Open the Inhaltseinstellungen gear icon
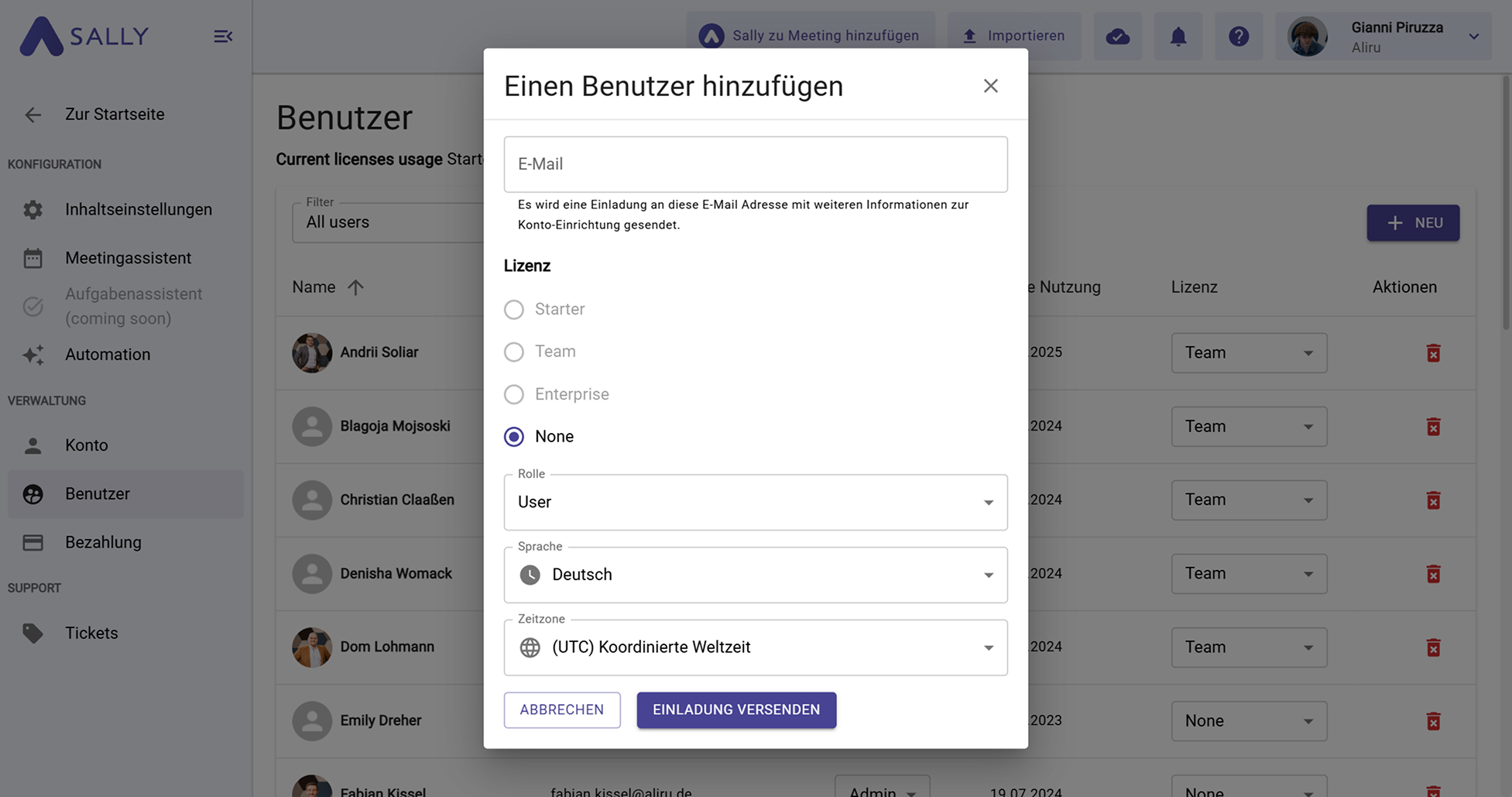1512x797 pixels. [x=33, y=210]
